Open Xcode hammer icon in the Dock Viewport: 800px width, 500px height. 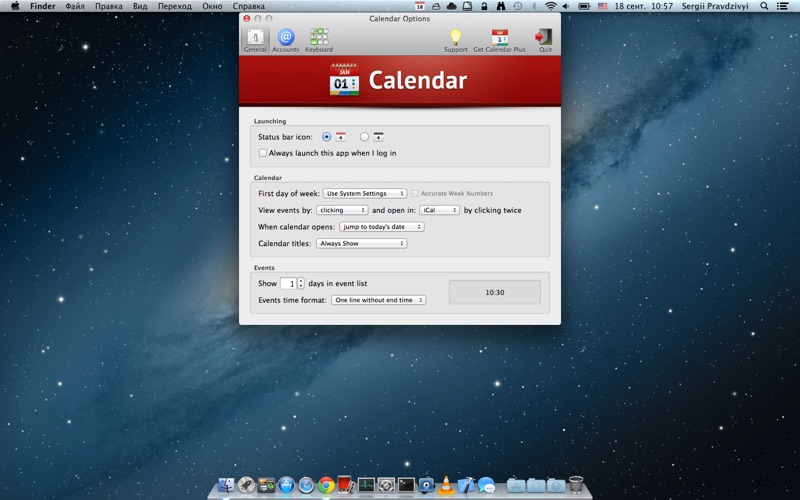(x=466, y=485)
